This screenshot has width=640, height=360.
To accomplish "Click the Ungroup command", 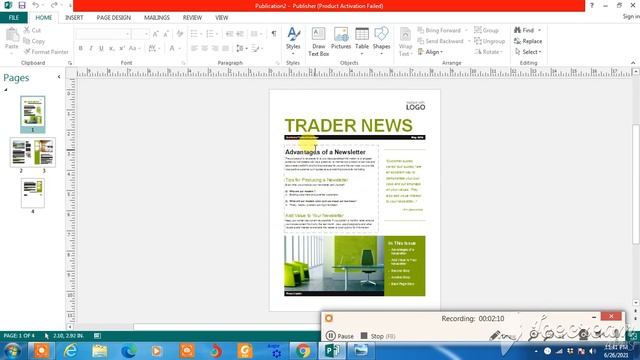I will pos(489,41).
